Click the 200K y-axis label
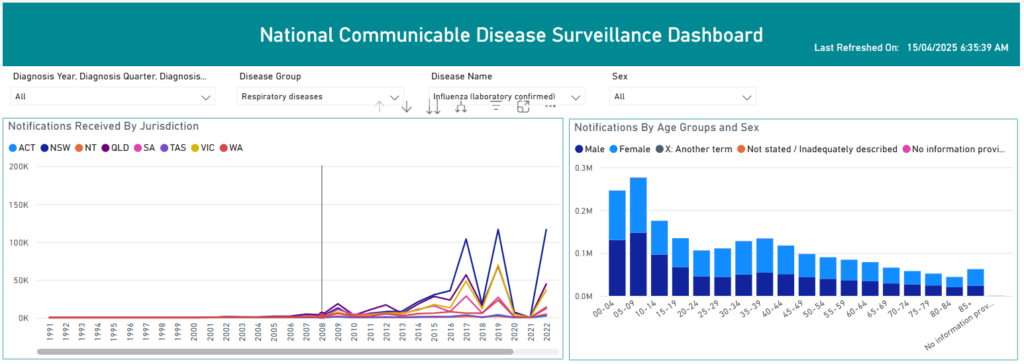Image resolution: width=1024 pixels, height=364 pixels. (18, 167)
